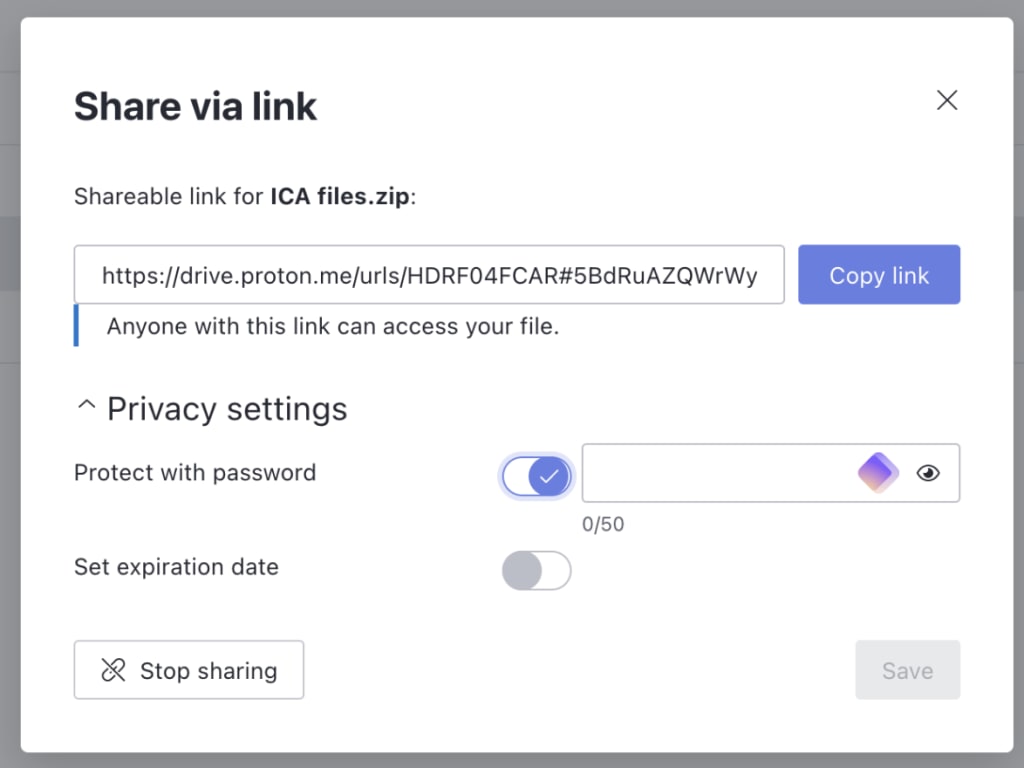The width and height of the screenshot is (1024, 768).
Task: Click the 0/50 character counter
Action: pyautogui.click(x=603, y=524)
